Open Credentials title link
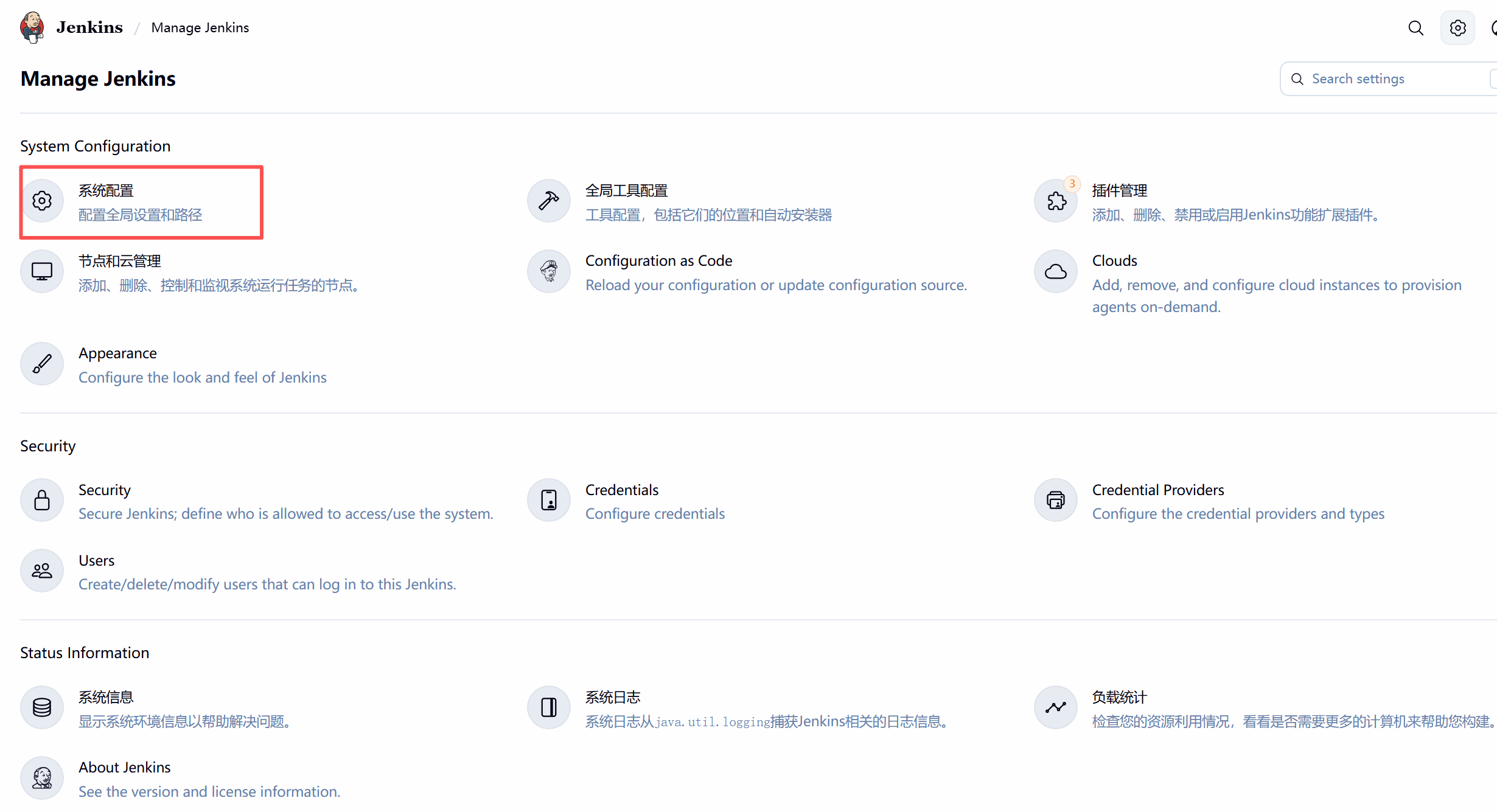1497x812 pixels. pos(622,490)
